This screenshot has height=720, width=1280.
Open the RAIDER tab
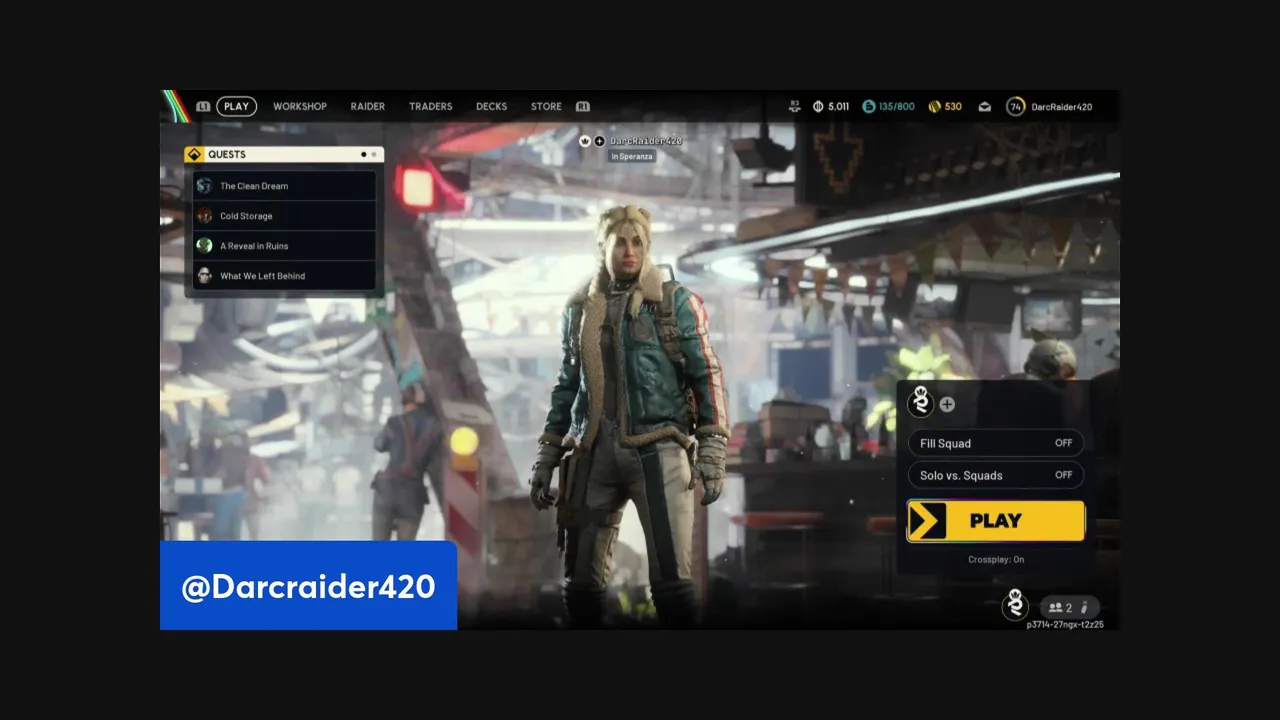(x=368, y=106)
